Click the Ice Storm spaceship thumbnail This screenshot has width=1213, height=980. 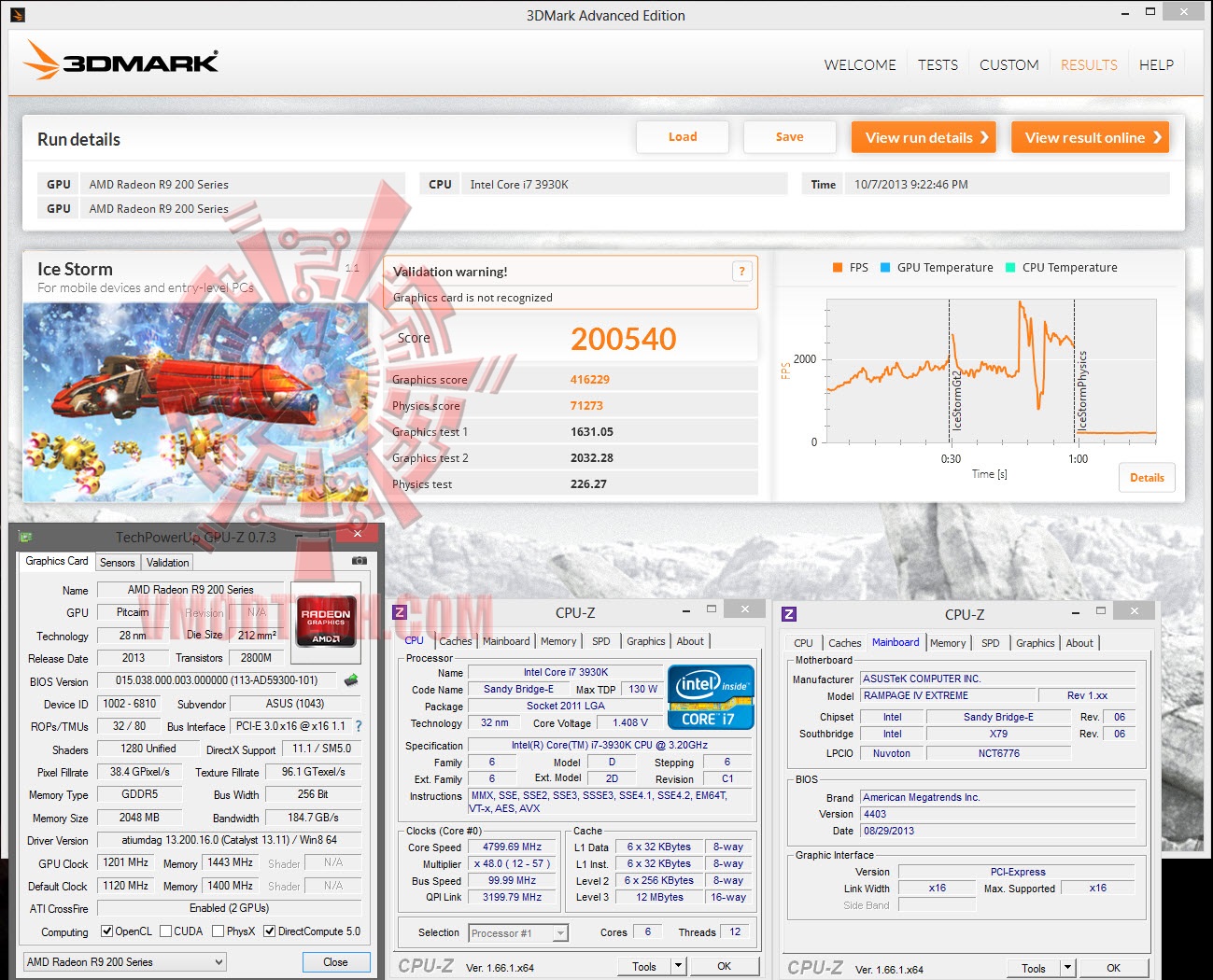196,402
